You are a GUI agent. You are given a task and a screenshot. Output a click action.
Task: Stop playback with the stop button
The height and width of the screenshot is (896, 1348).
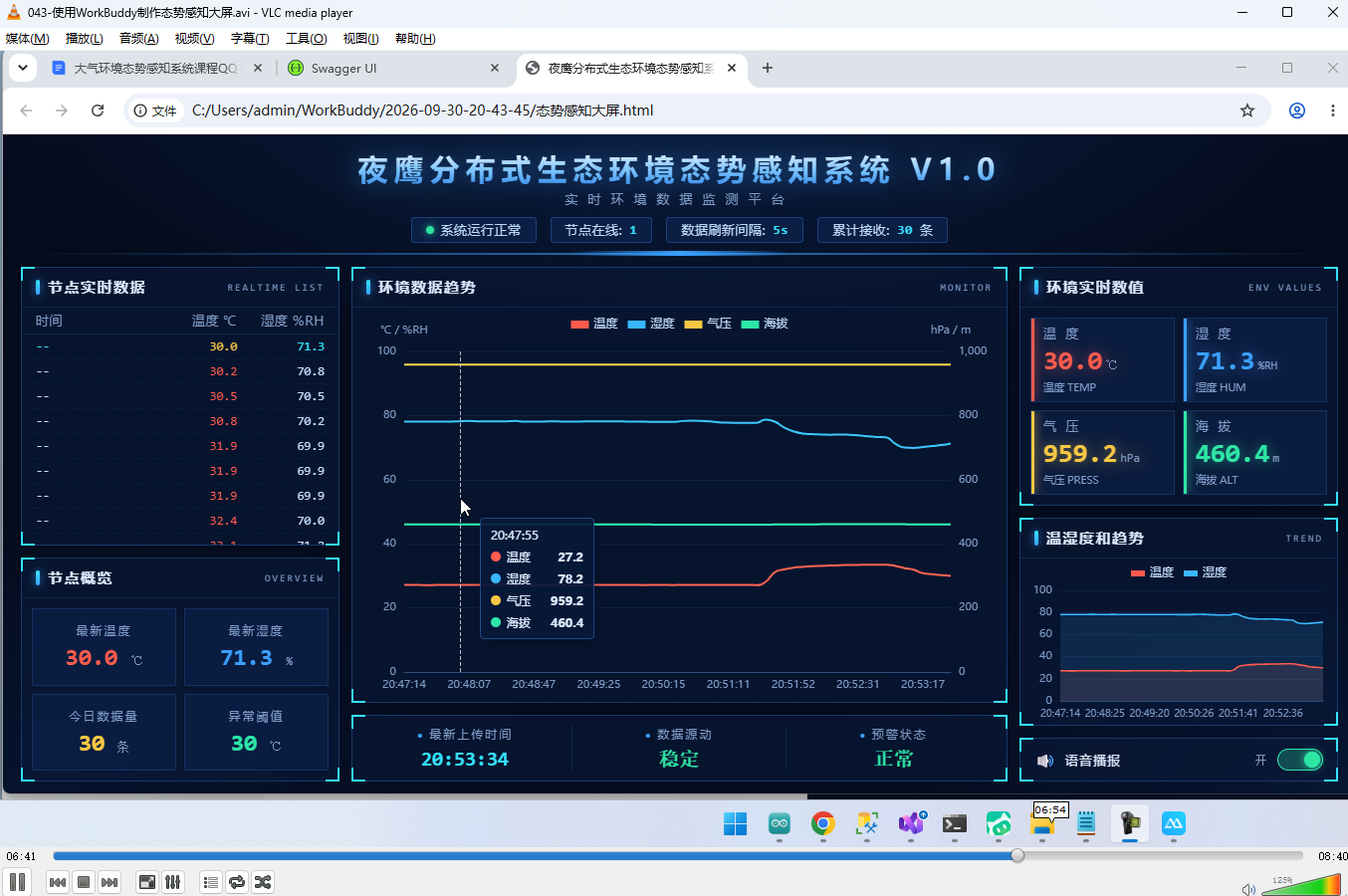pos(84,882)
